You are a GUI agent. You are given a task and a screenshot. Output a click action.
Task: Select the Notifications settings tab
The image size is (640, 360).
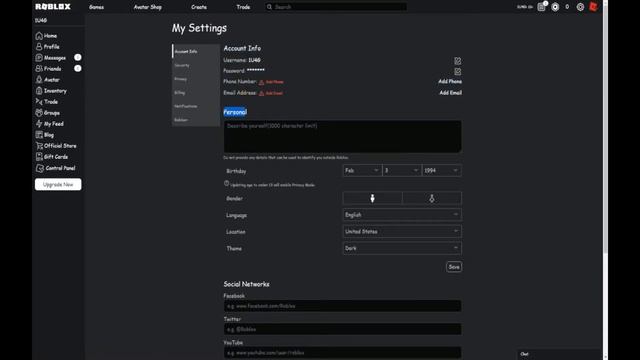[x=196, y=106]
